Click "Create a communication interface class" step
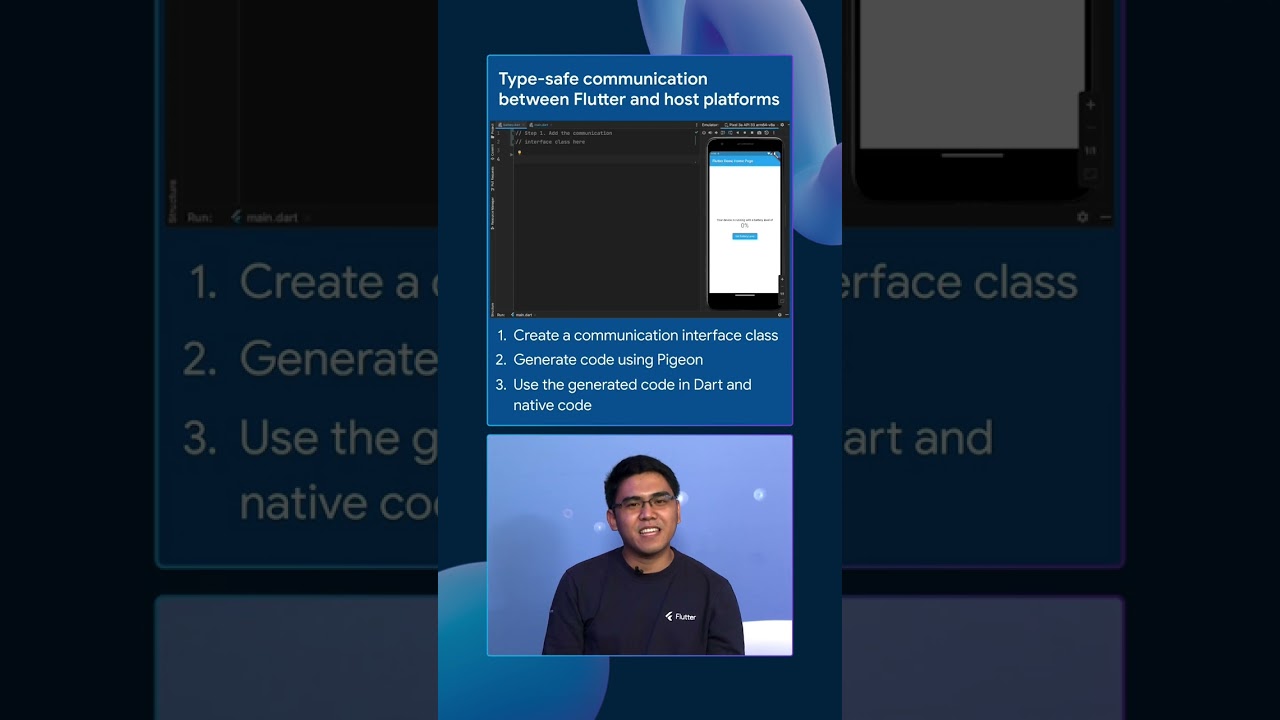 [x=646, y=335]
